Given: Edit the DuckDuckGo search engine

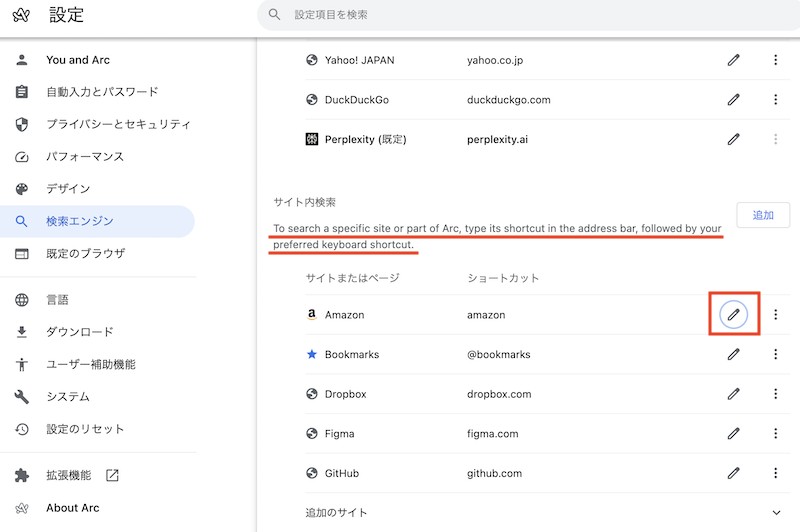Looking at the screenshot, I should pyautogui.click(x=733, y=99).
